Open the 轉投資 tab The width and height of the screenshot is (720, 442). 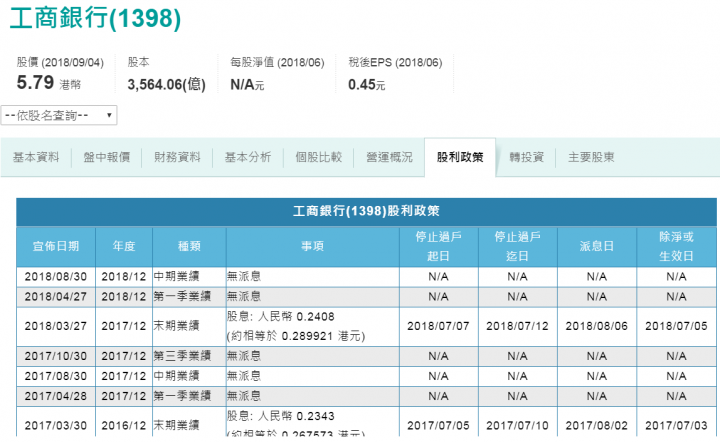[x=527, y=157]
